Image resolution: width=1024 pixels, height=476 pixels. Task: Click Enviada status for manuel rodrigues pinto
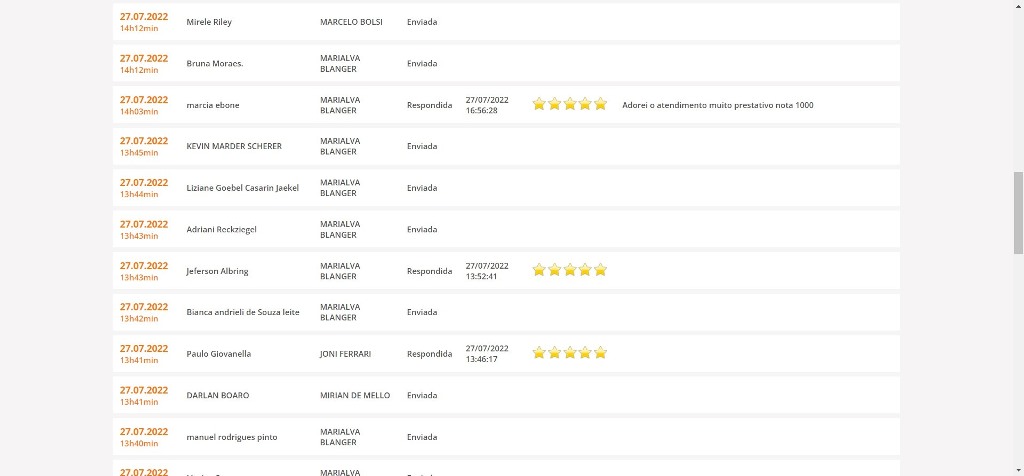[x=422, y=437]
